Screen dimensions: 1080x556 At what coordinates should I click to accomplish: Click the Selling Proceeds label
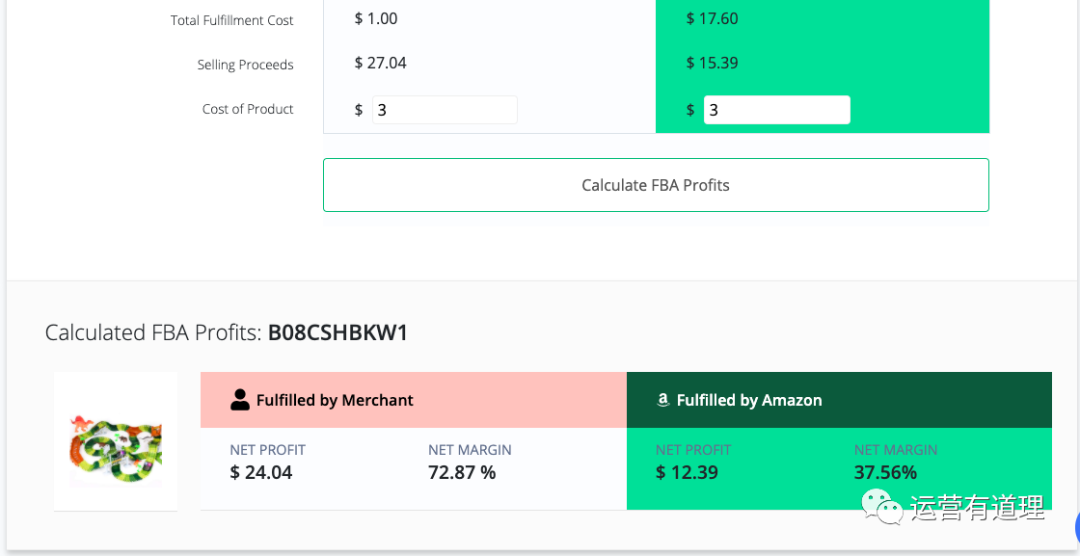pos(245,65)
